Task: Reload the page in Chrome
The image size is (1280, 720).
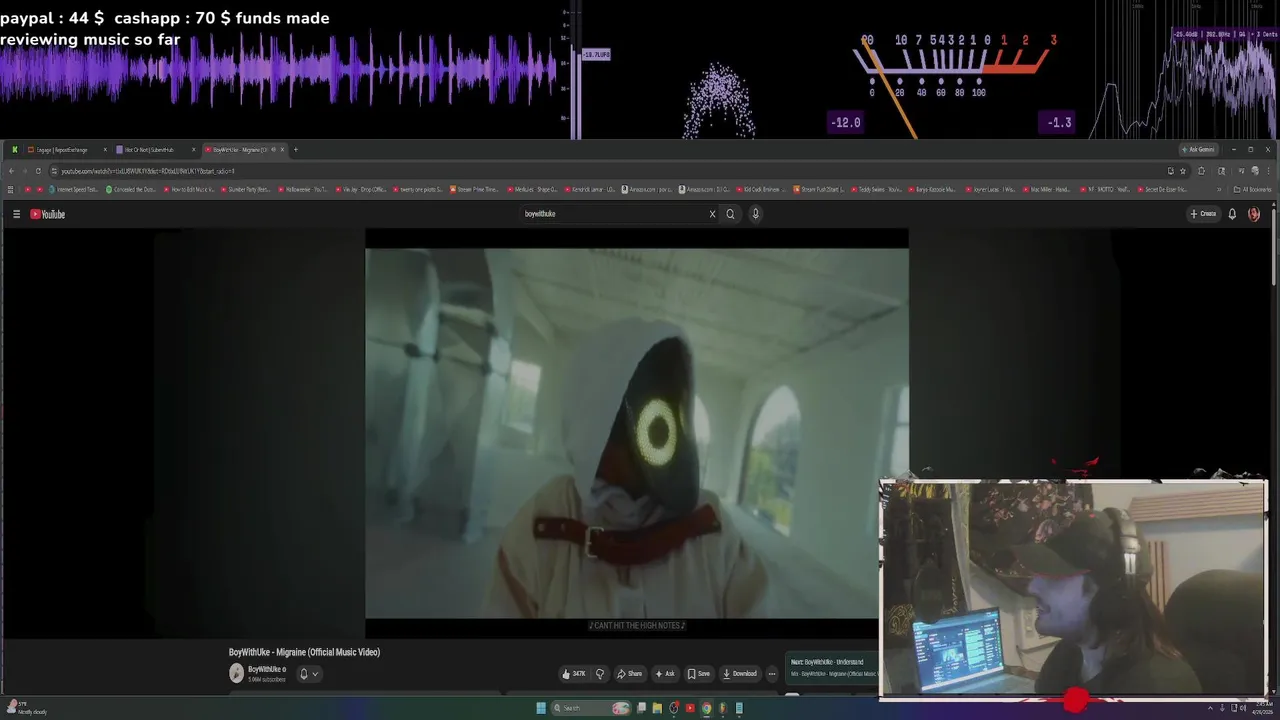Action: 38,171
